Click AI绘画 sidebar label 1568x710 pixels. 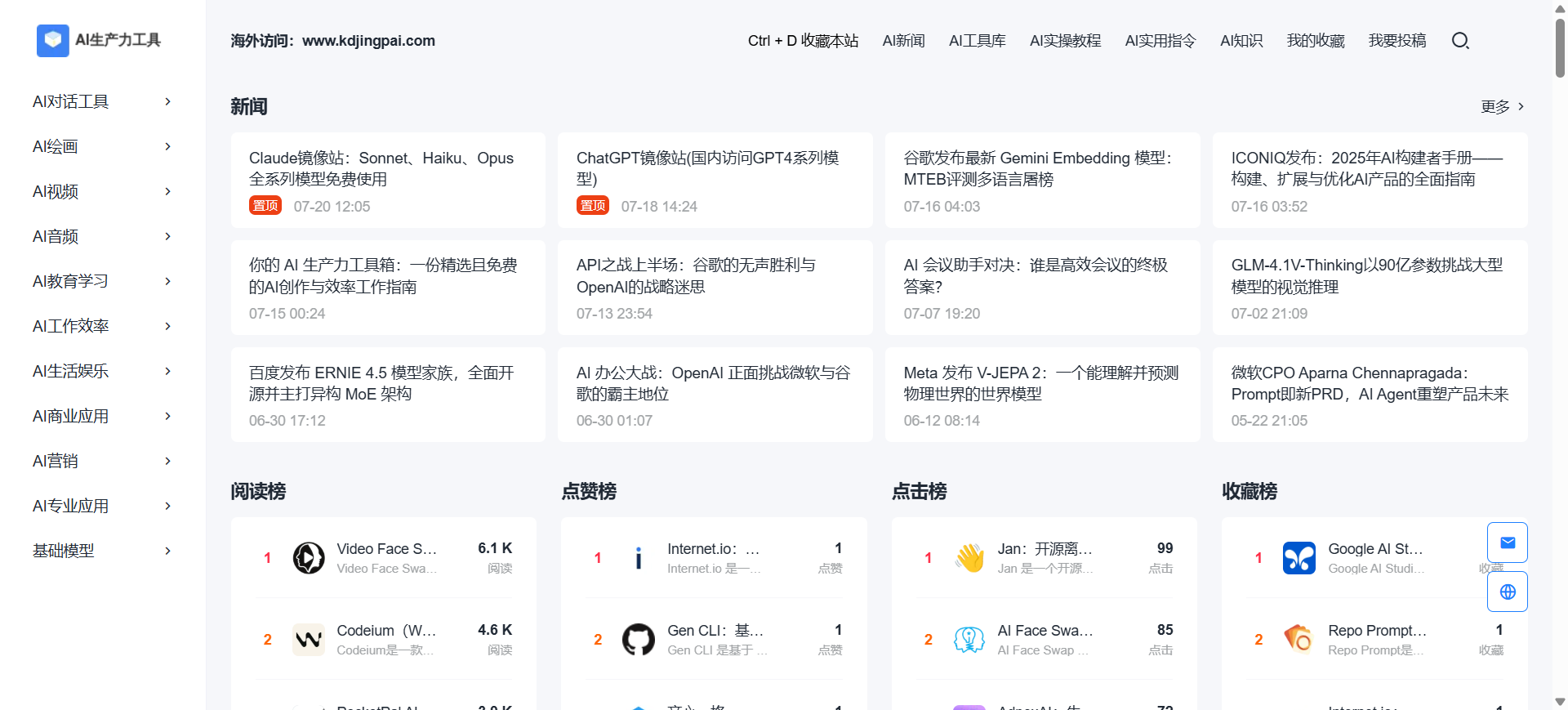56,146
